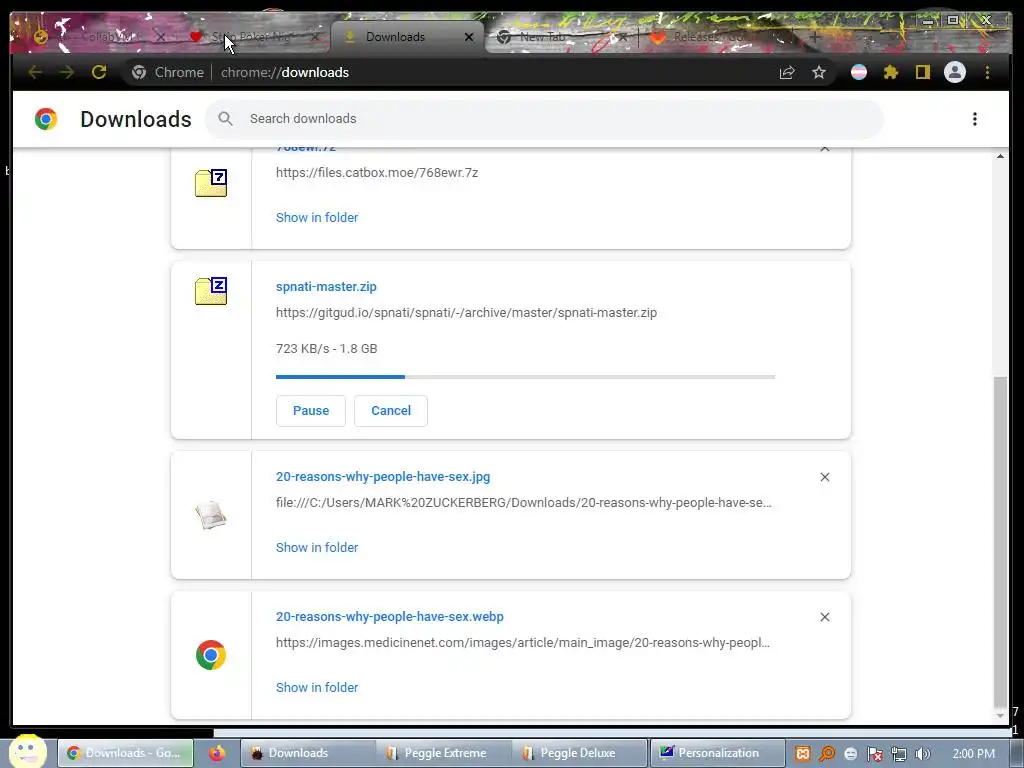Viewport: 1024px width, 768px height.
Task: Open the images.medicinenet.com source URL
Action: tap(522, 643)
